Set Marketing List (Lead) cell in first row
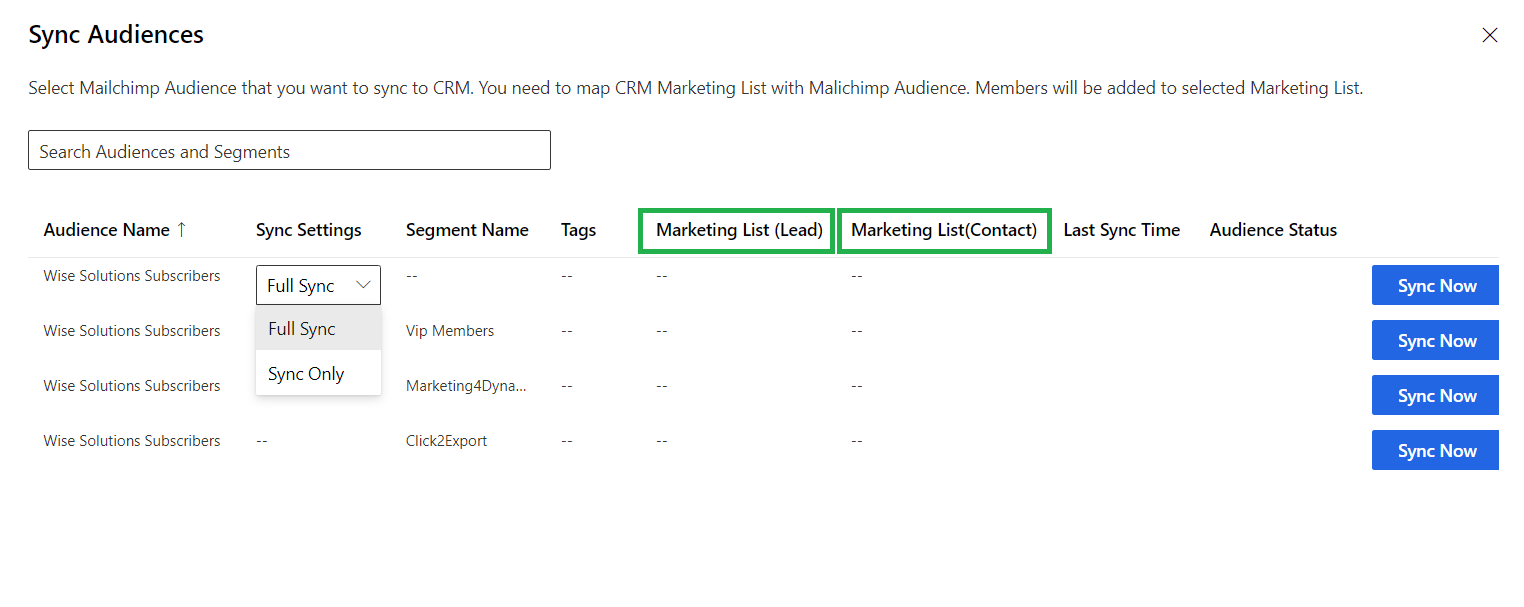This screenshot has height=607, width=1524. click(661, 276)
